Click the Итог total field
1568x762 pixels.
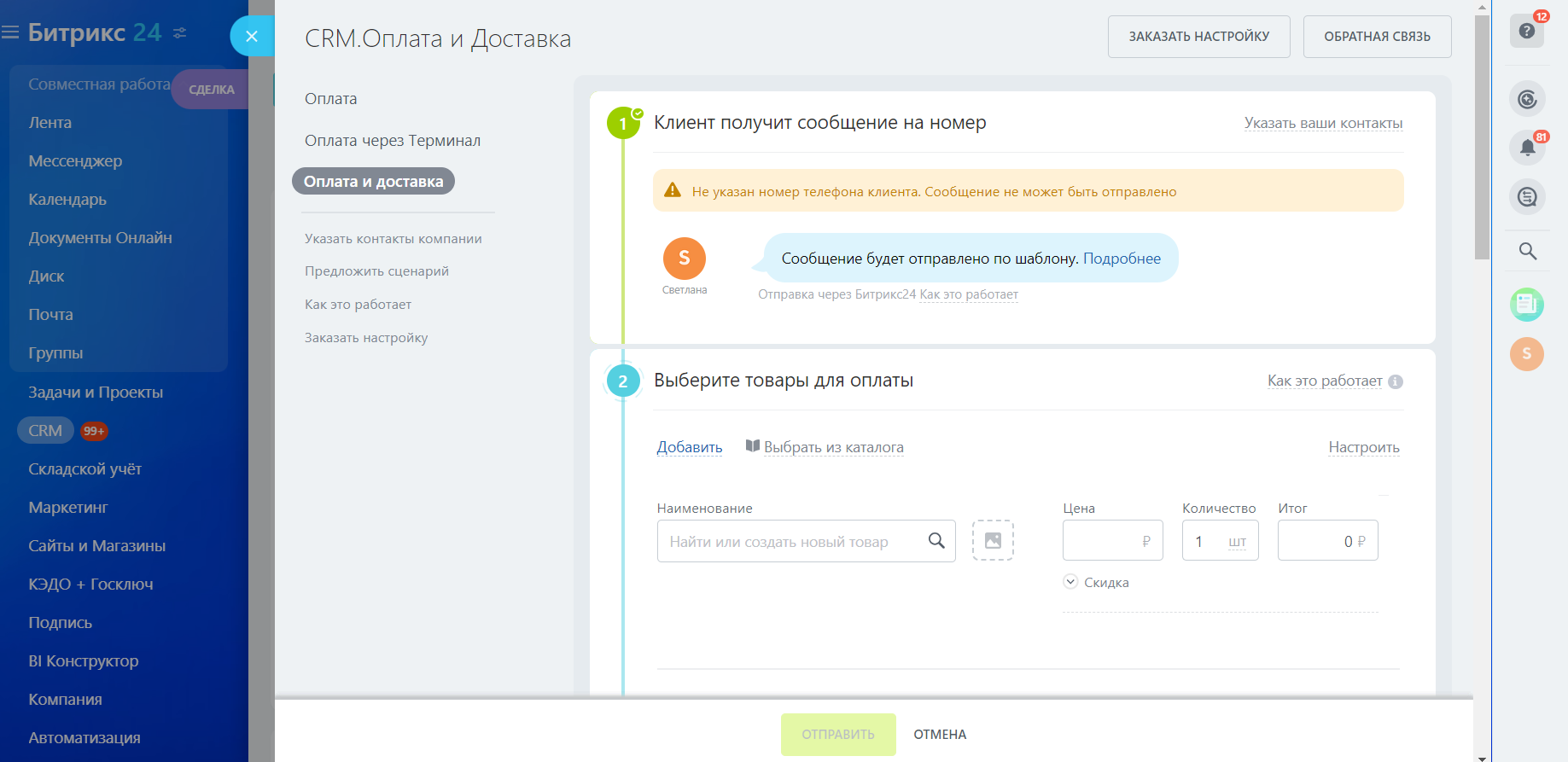point(1327,540)
